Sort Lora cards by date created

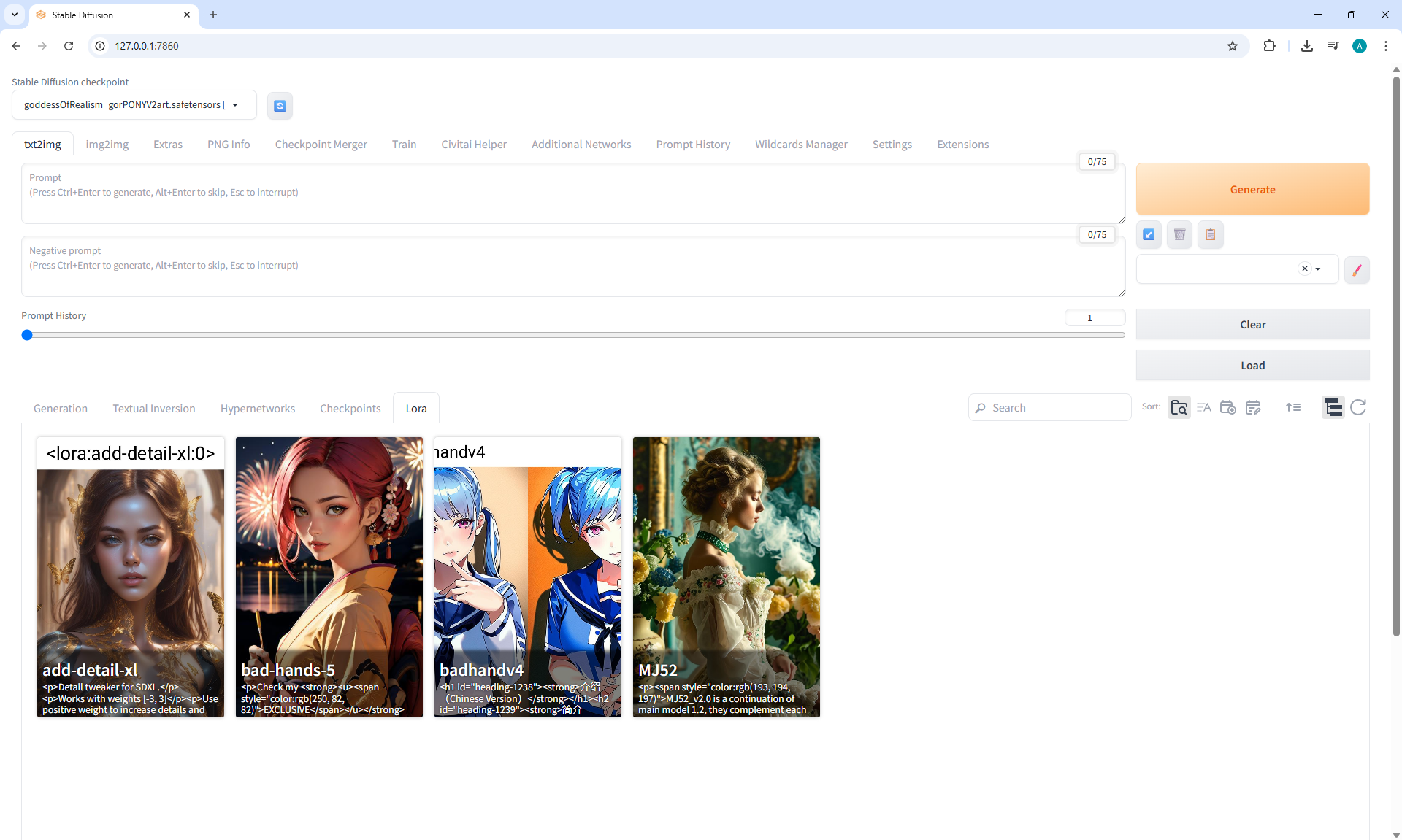coord(1228,407)
